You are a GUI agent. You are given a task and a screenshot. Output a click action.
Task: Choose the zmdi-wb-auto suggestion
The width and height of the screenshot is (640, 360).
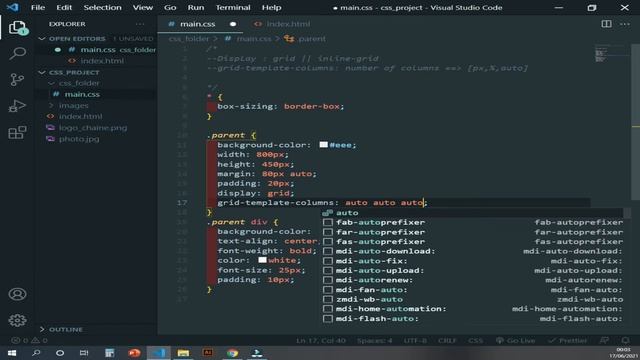472,299
